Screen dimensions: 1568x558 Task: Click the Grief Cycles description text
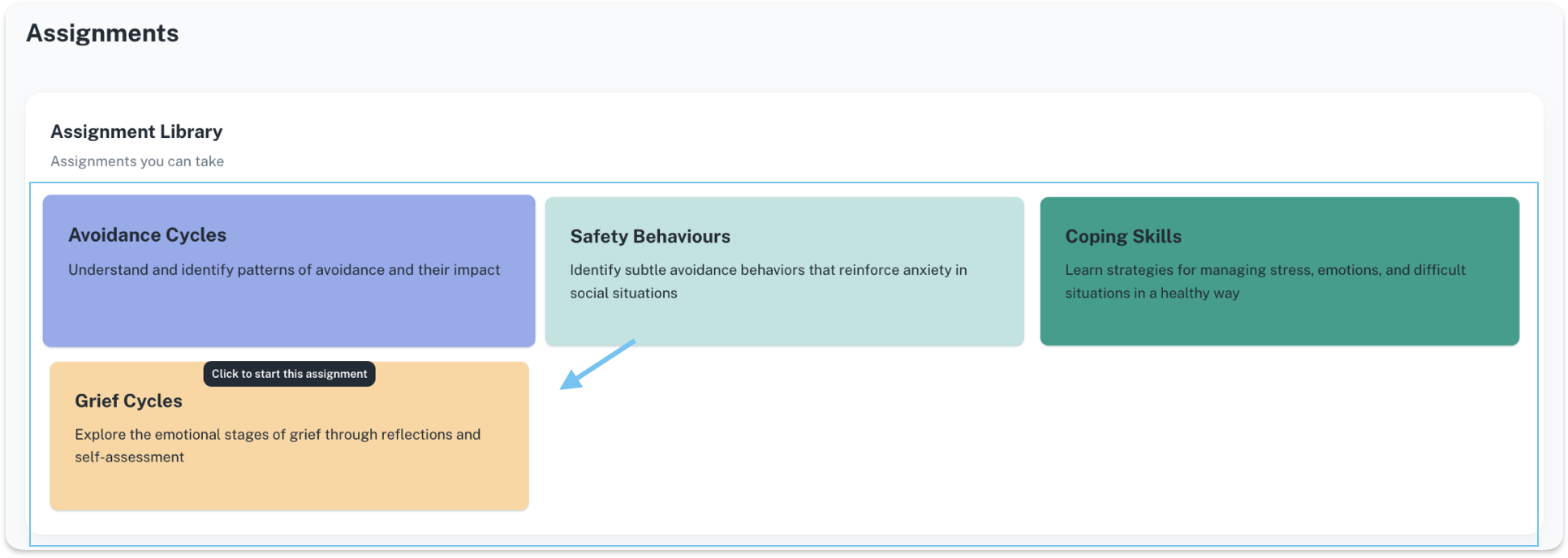[x=278, y=445]
